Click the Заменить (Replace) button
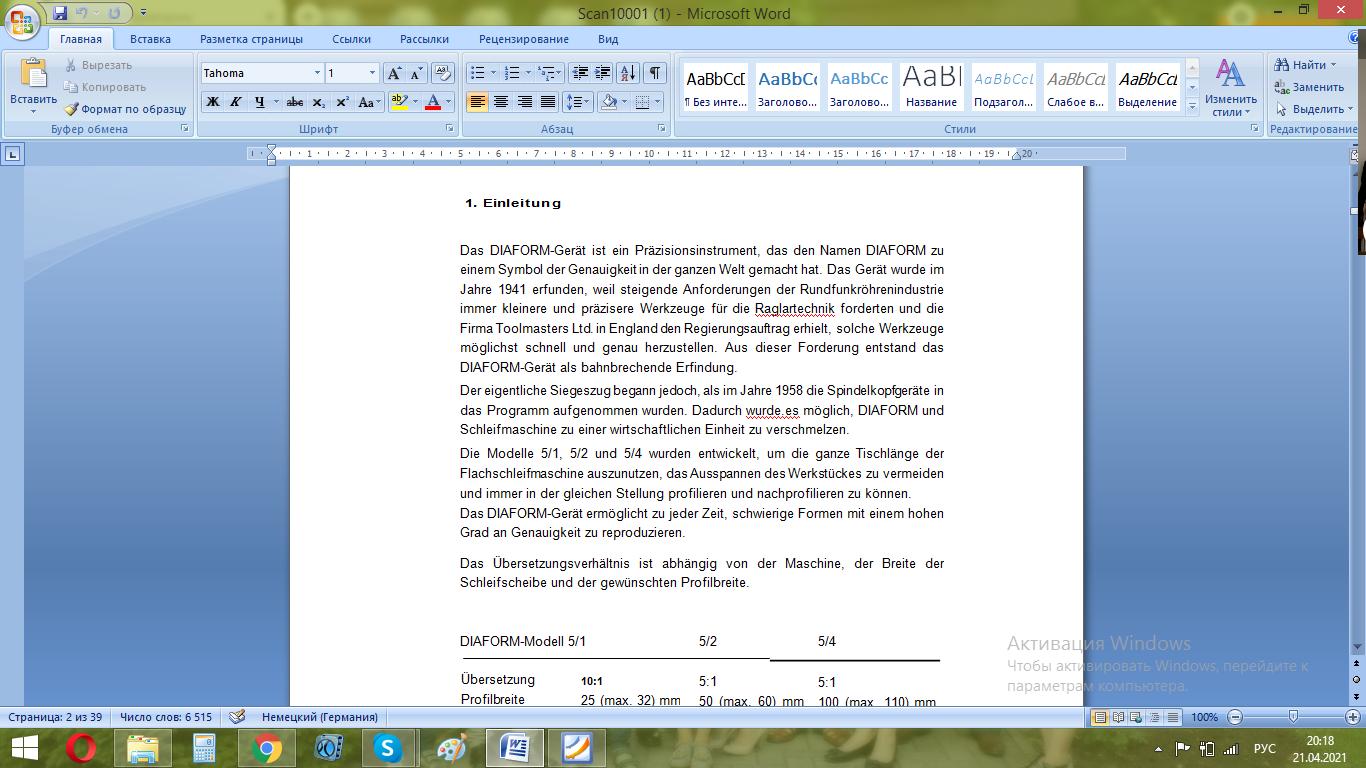The image size is (1366, 768). pyautogui.click(x=1310, y=87)
